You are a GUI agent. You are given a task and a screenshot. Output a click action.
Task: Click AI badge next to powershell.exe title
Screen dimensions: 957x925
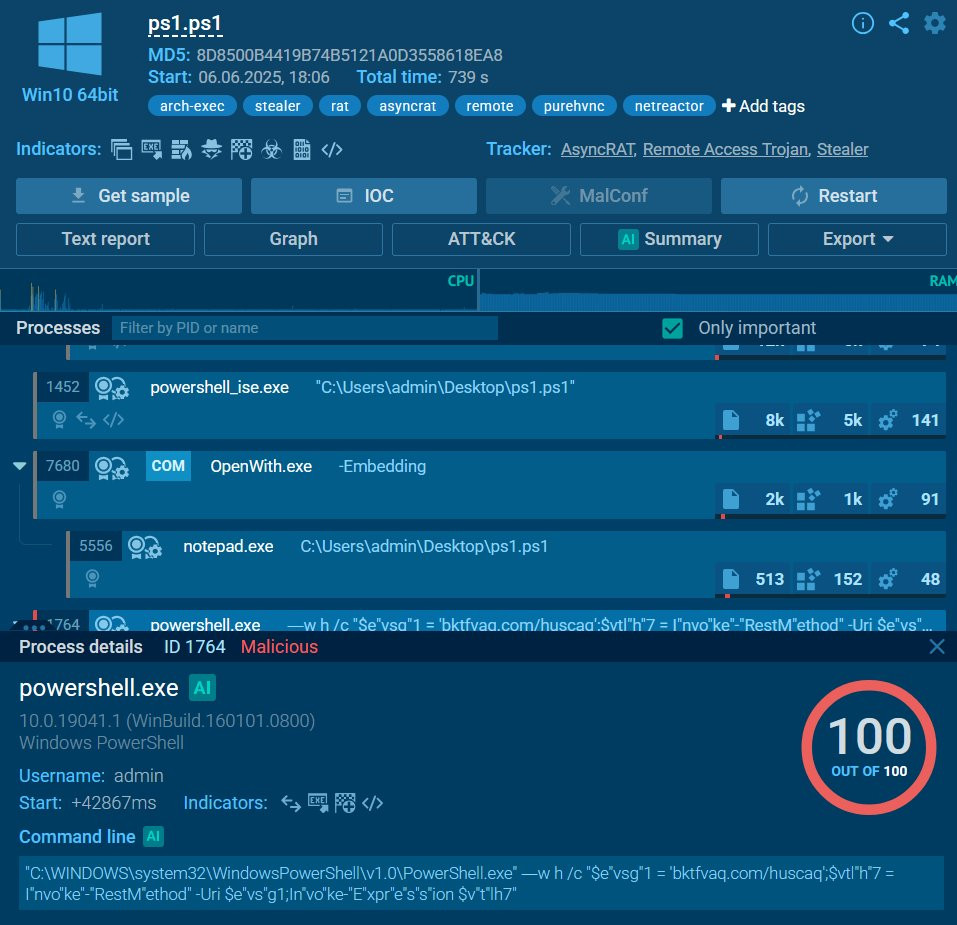(202, 688)
